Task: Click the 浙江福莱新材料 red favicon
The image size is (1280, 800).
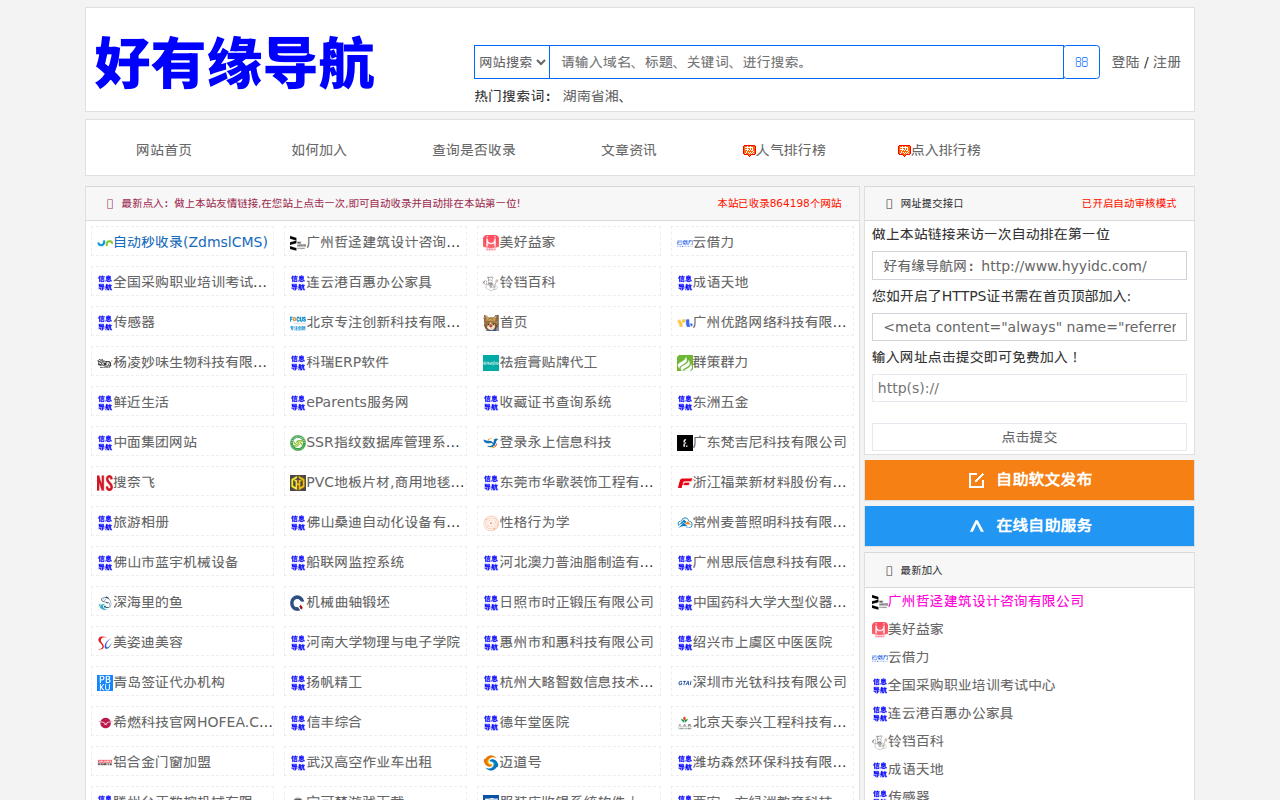Action: tap(684, 483)
